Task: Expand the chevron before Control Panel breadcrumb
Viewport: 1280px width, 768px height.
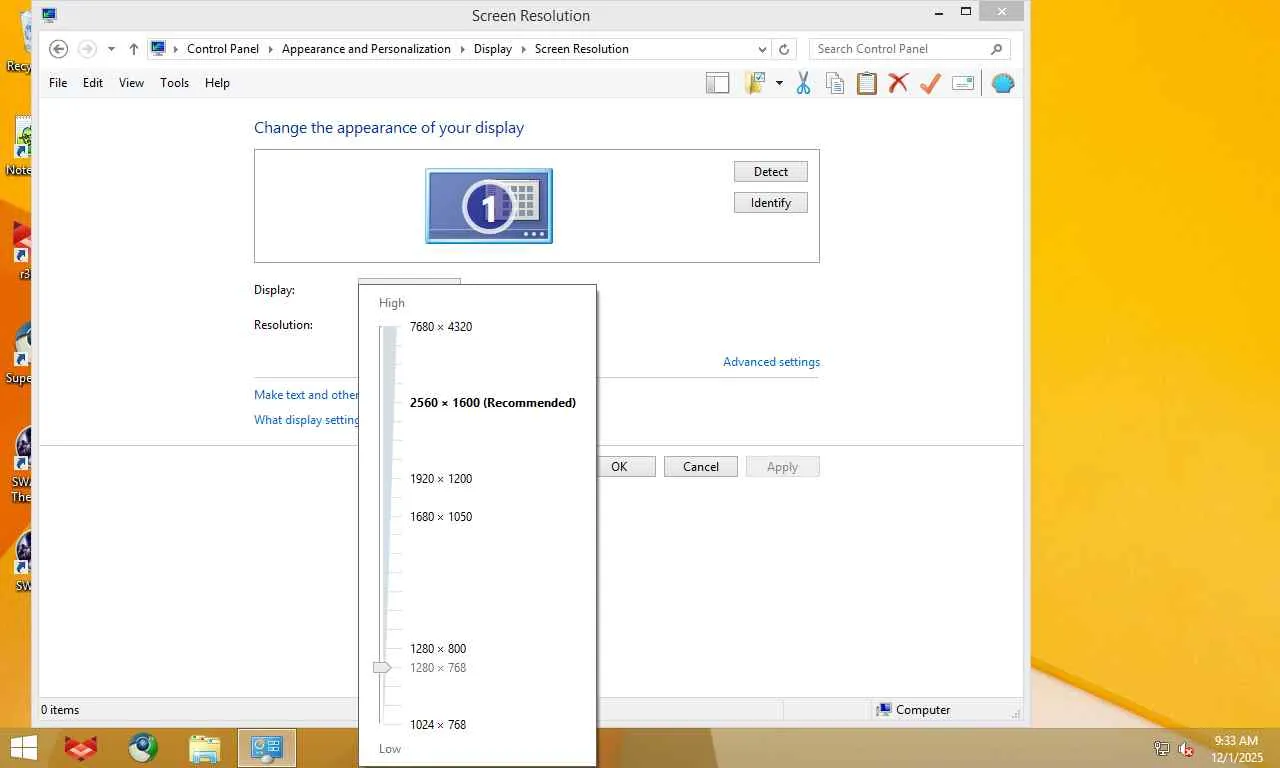Action: tap(176, 49)
